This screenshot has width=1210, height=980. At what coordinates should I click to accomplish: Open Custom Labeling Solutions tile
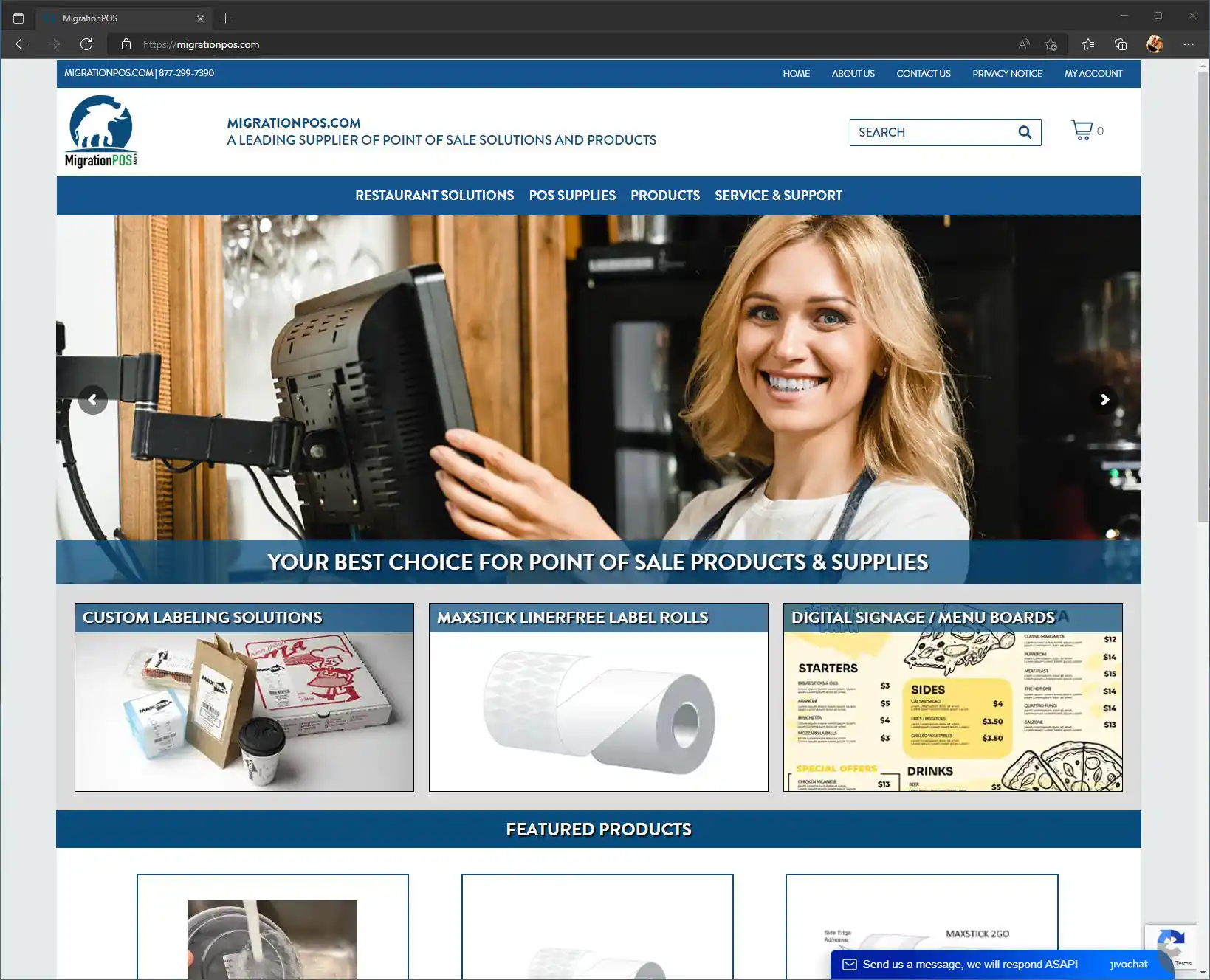(244, 697)
